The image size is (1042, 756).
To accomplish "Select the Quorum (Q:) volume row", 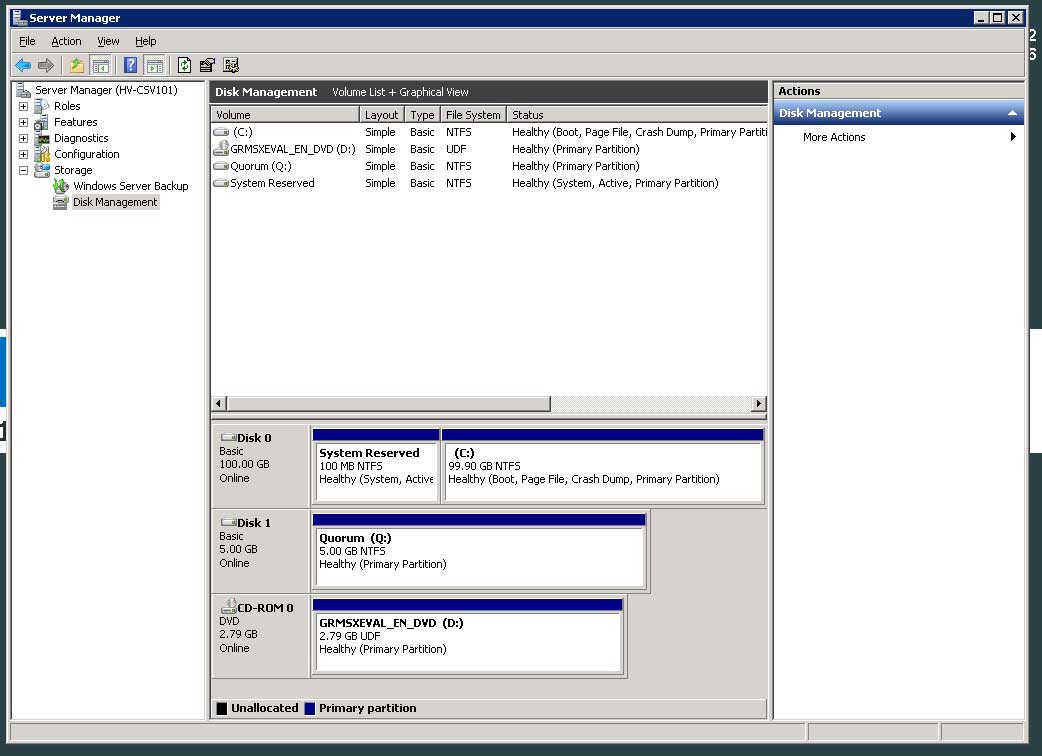I will [489, 166].
